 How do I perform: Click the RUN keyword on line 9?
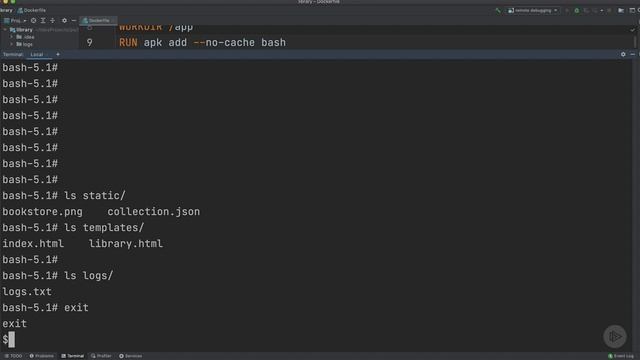pyautogui.click(x=128, y=42)
